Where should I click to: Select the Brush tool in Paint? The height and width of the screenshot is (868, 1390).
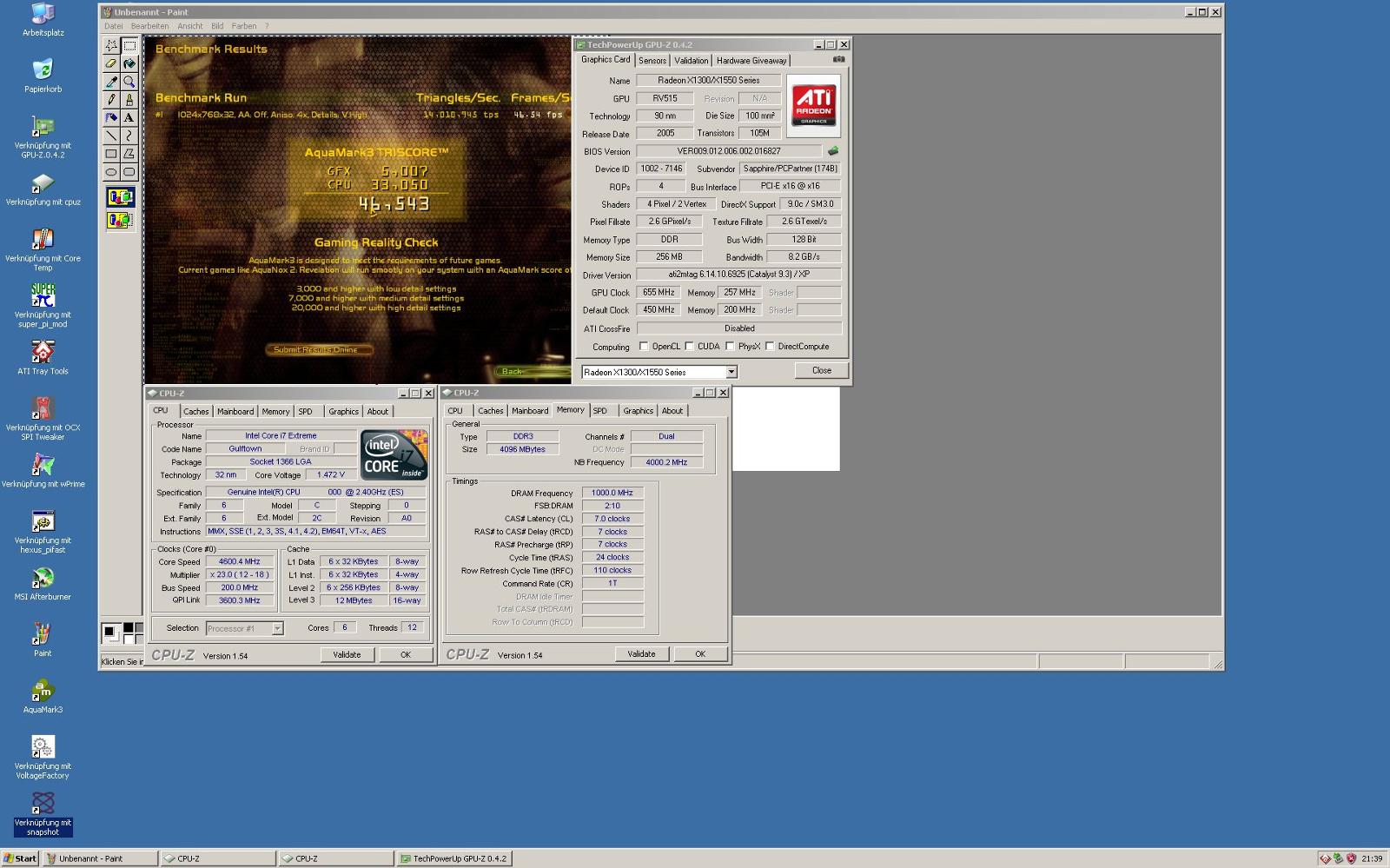pos(129,99)
